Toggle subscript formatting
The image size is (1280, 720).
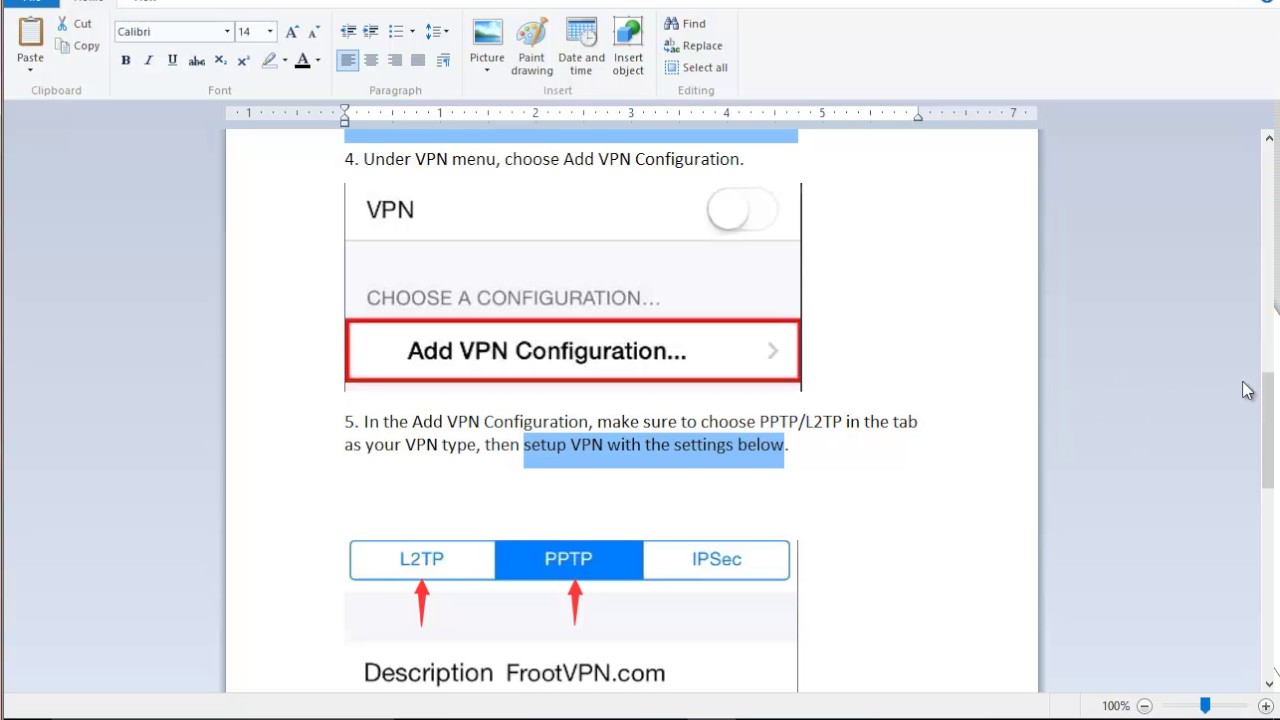(220, 61)
